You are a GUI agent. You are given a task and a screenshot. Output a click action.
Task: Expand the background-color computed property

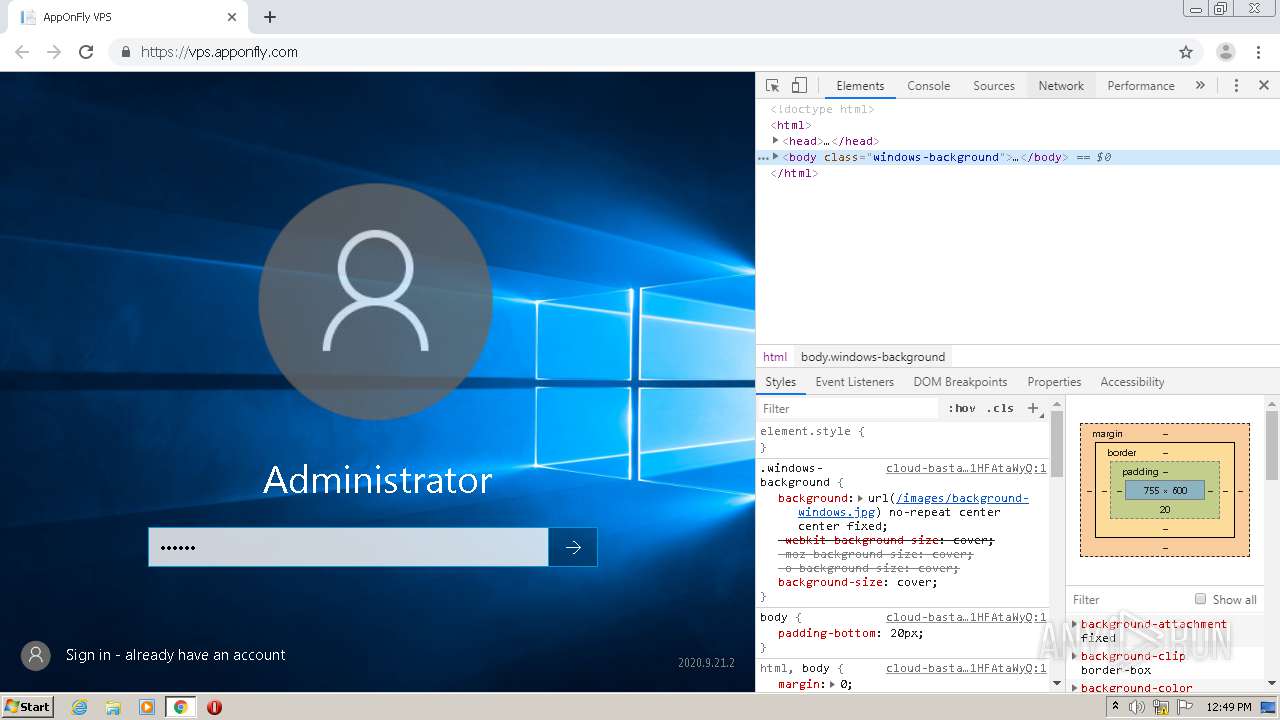1075,688
